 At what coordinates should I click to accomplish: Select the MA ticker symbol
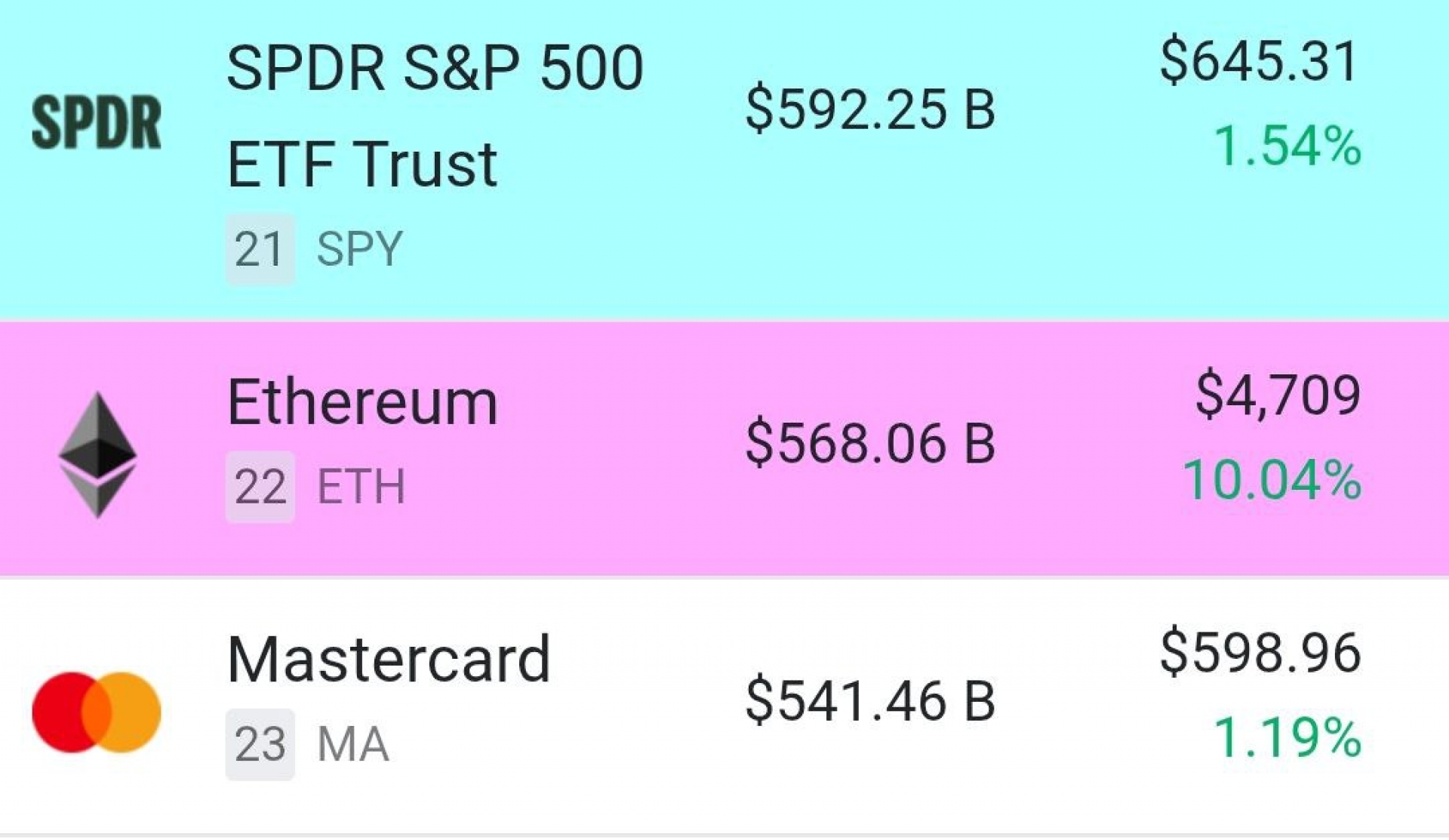[x=352, y=744]
